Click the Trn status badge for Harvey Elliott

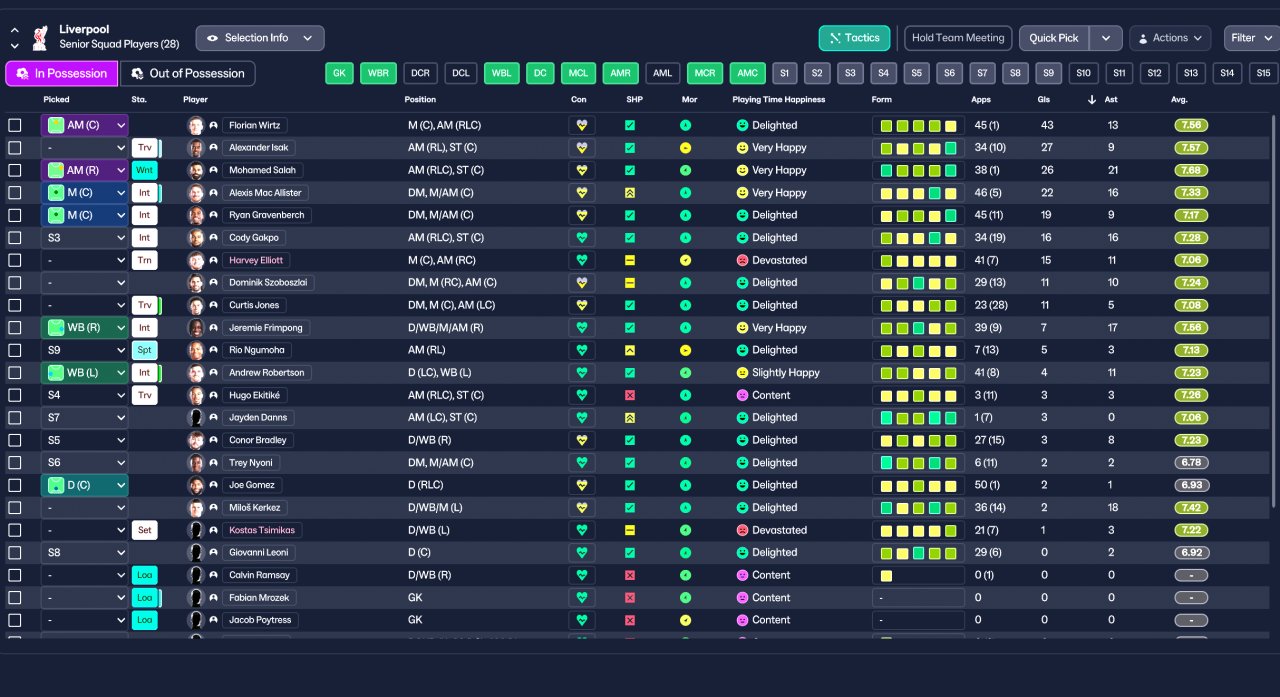145,261
